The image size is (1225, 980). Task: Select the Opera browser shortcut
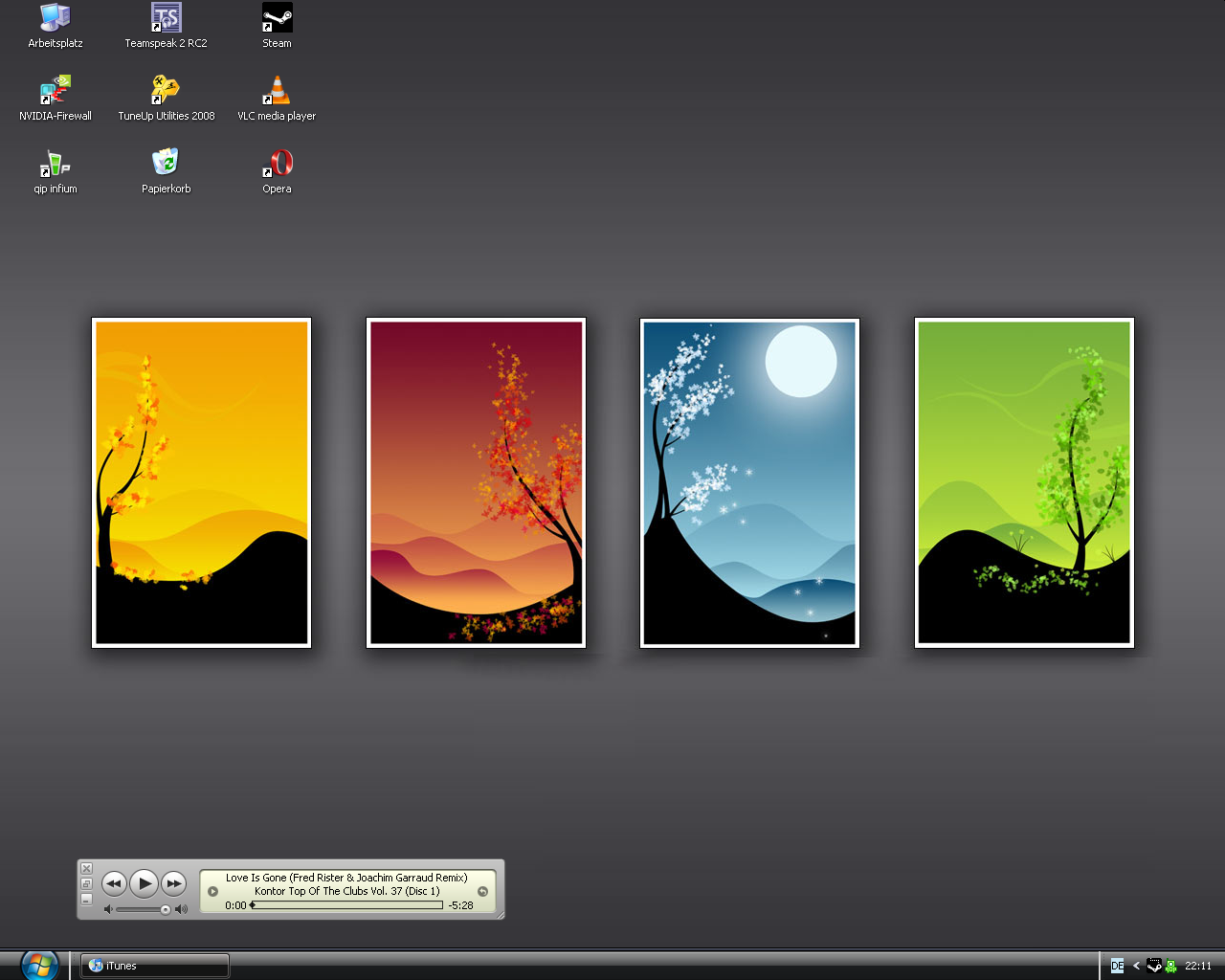point(277,171)
